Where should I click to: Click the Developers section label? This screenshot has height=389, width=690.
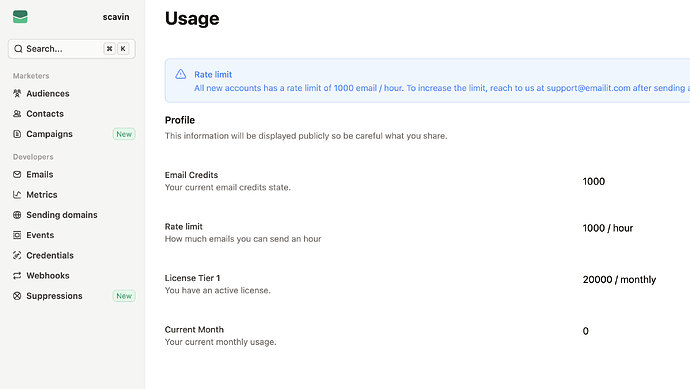pos(33,157)
